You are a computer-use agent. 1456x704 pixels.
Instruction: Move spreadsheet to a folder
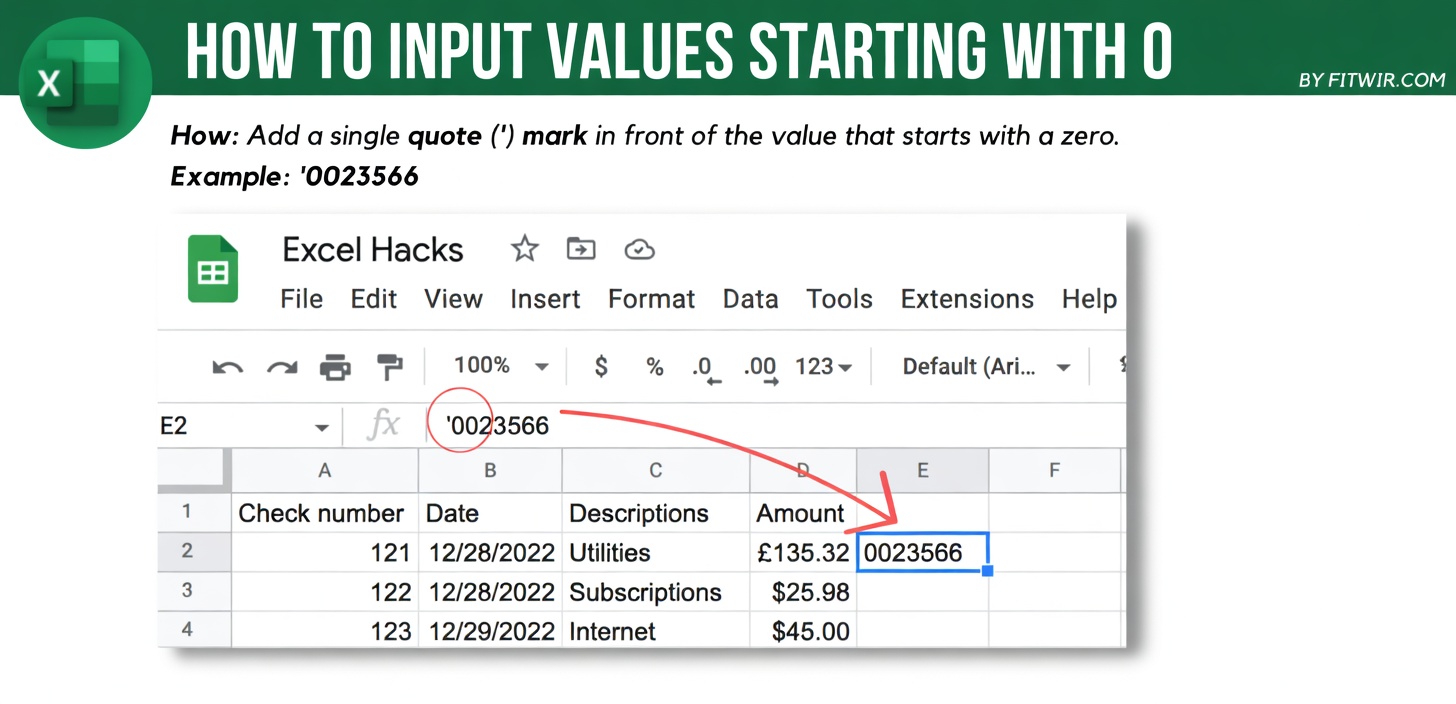click(581, 249)
